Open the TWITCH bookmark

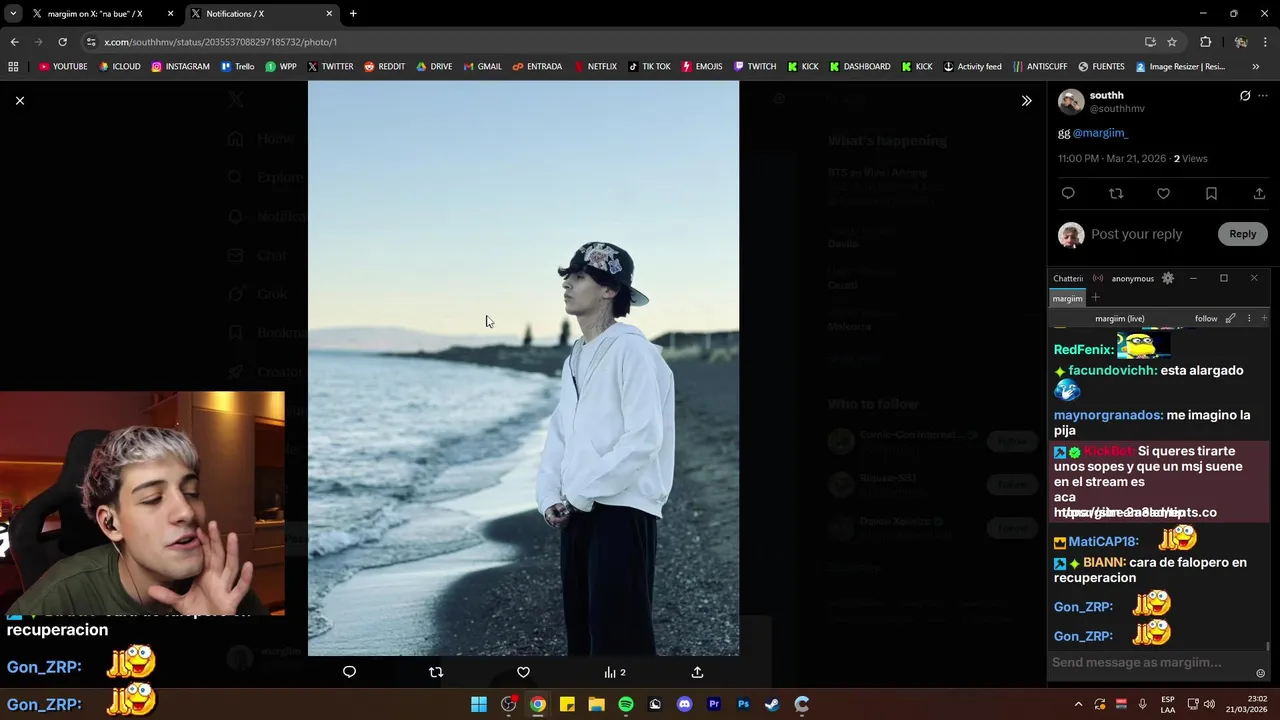[754, 66]
